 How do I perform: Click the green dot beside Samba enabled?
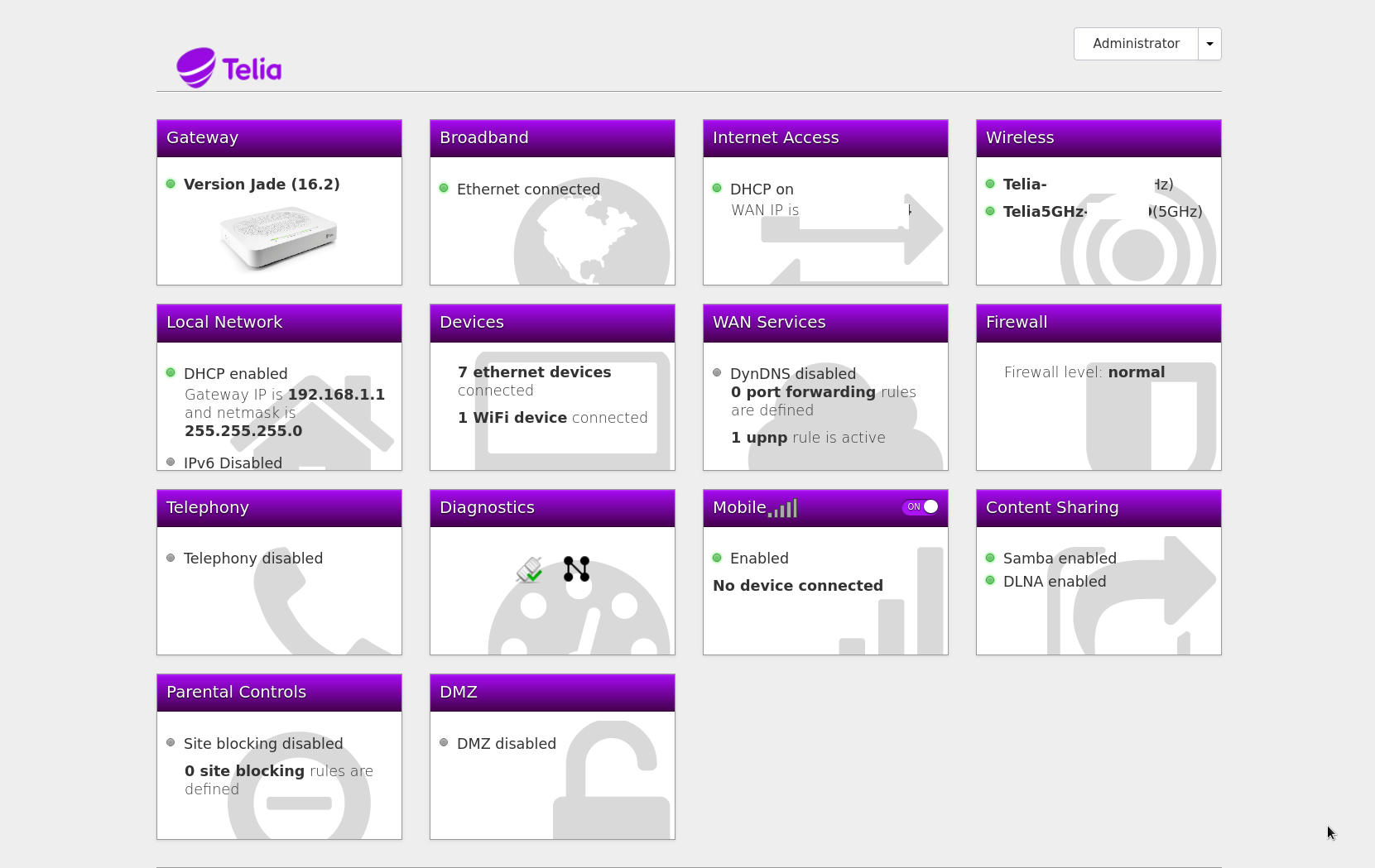[990, 558]
